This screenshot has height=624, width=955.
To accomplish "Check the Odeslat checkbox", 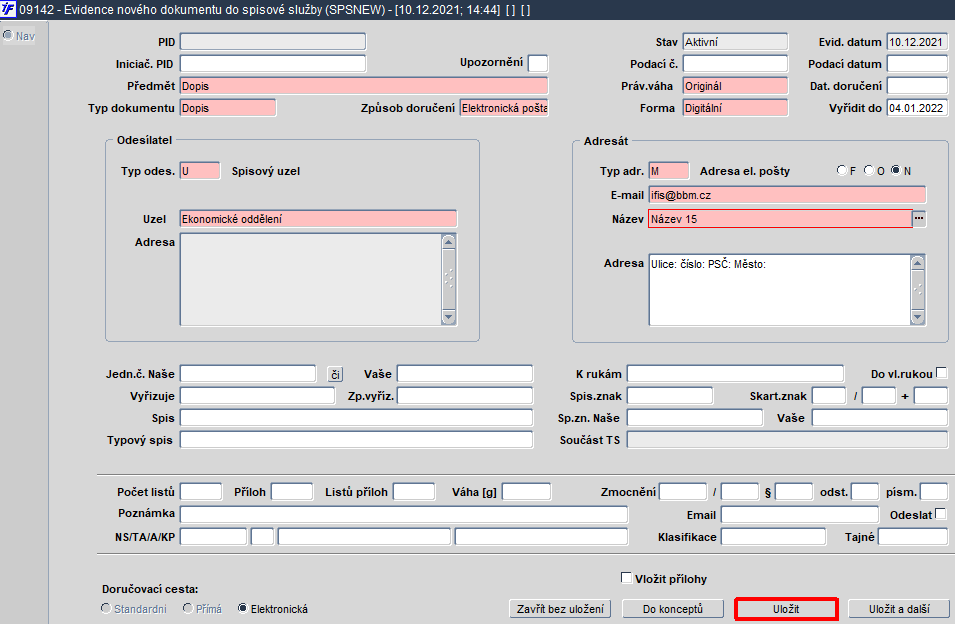I will point(941,514).
